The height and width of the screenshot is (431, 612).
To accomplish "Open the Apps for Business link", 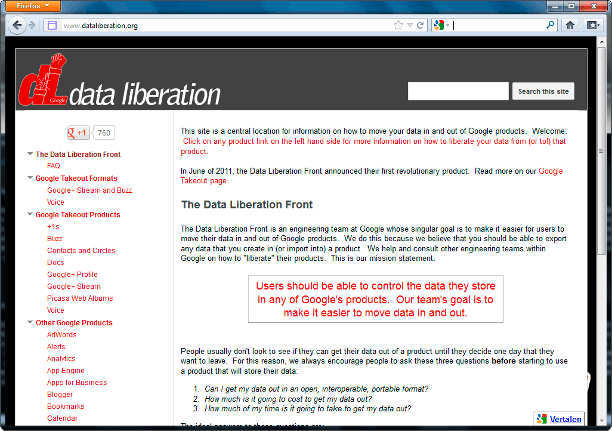I will point(77,383).
